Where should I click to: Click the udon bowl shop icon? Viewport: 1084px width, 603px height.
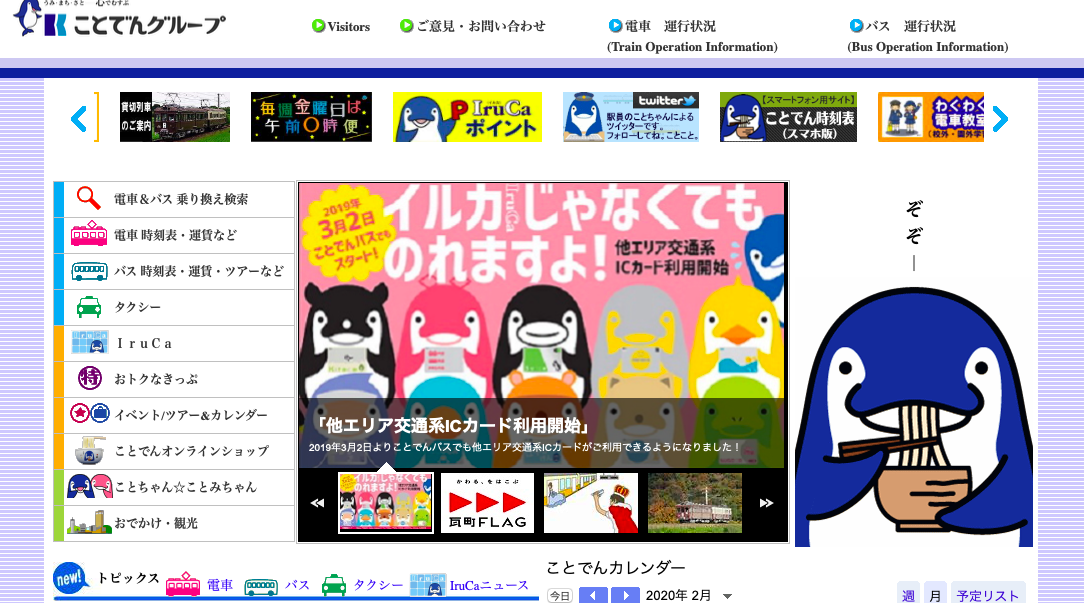click(x=90, y=450)
